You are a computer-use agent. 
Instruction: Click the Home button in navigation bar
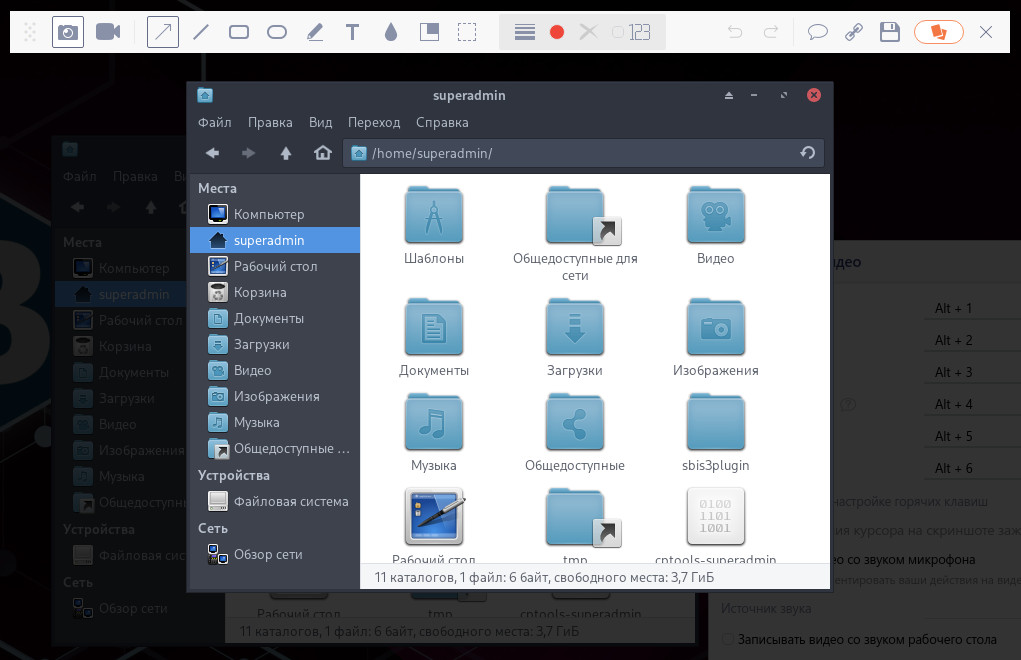coord(322,153)
